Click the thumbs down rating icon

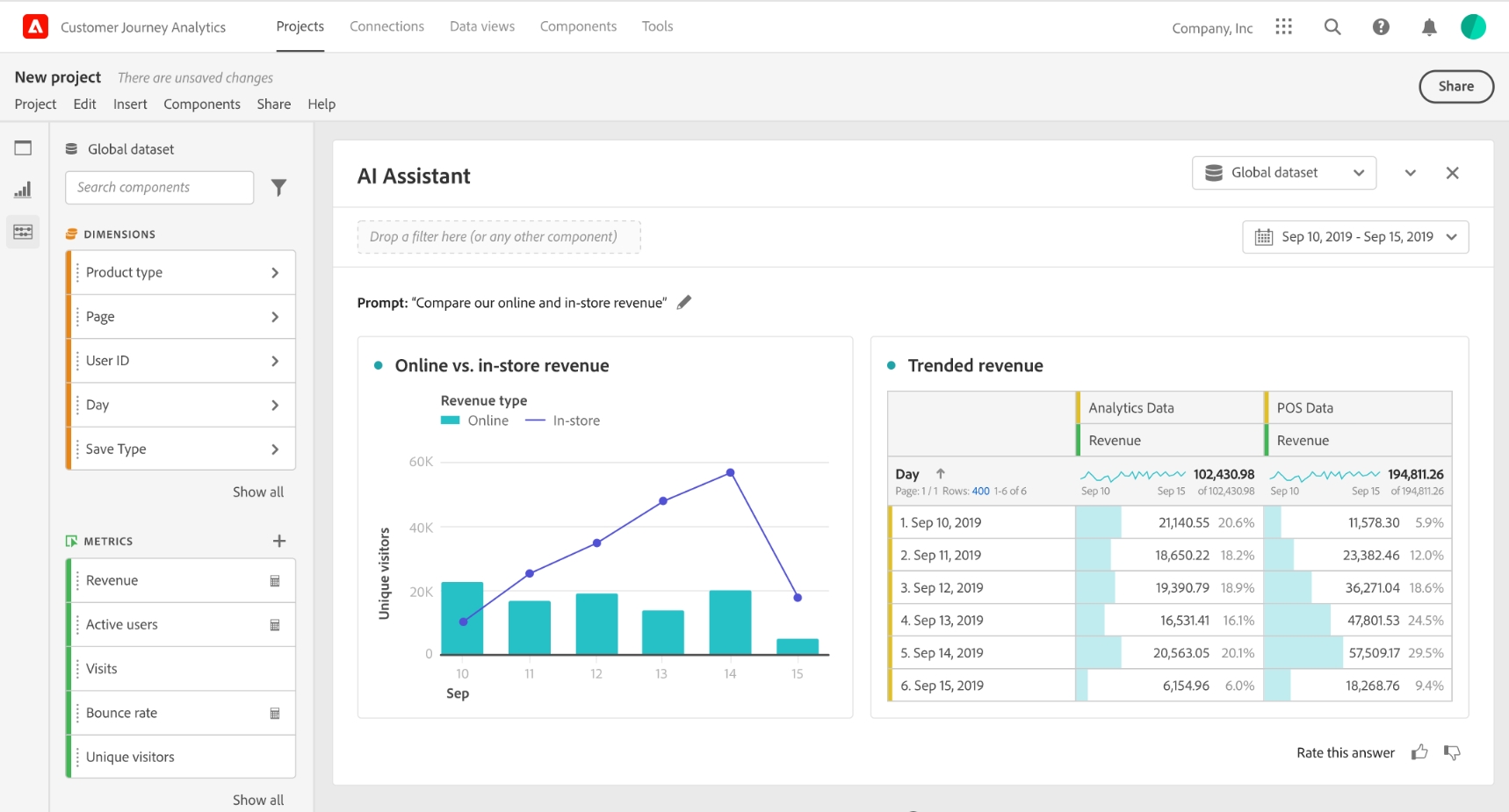(1452, 752)
